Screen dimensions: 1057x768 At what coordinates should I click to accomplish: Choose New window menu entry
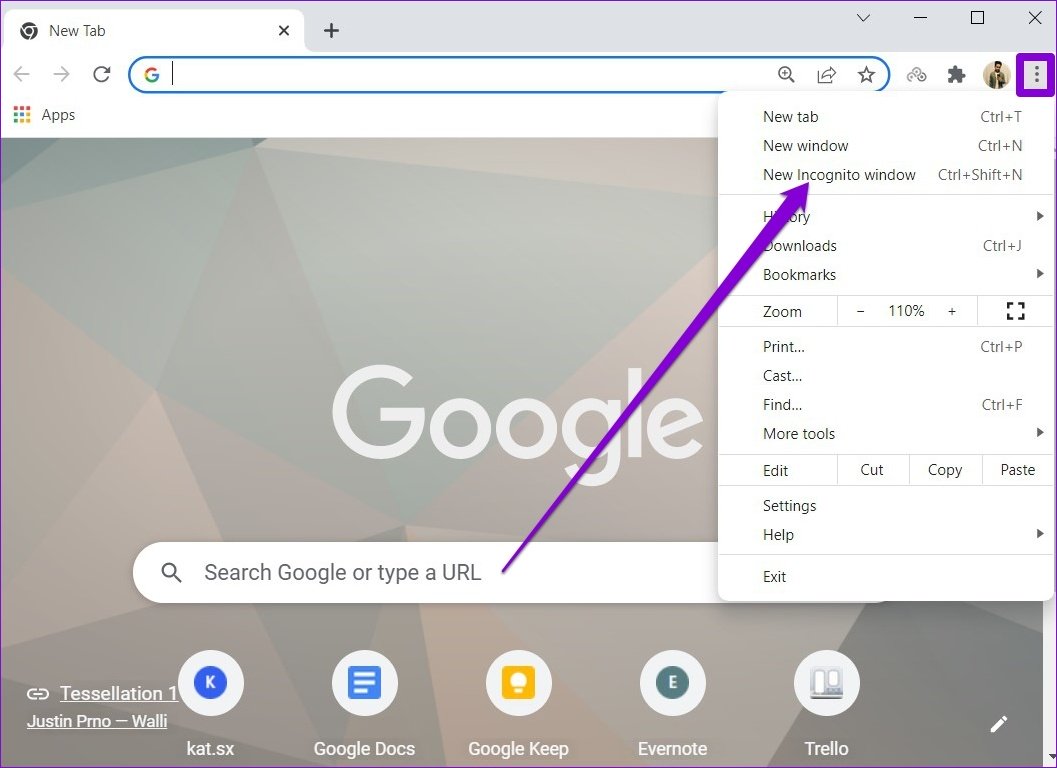(886, 146)
